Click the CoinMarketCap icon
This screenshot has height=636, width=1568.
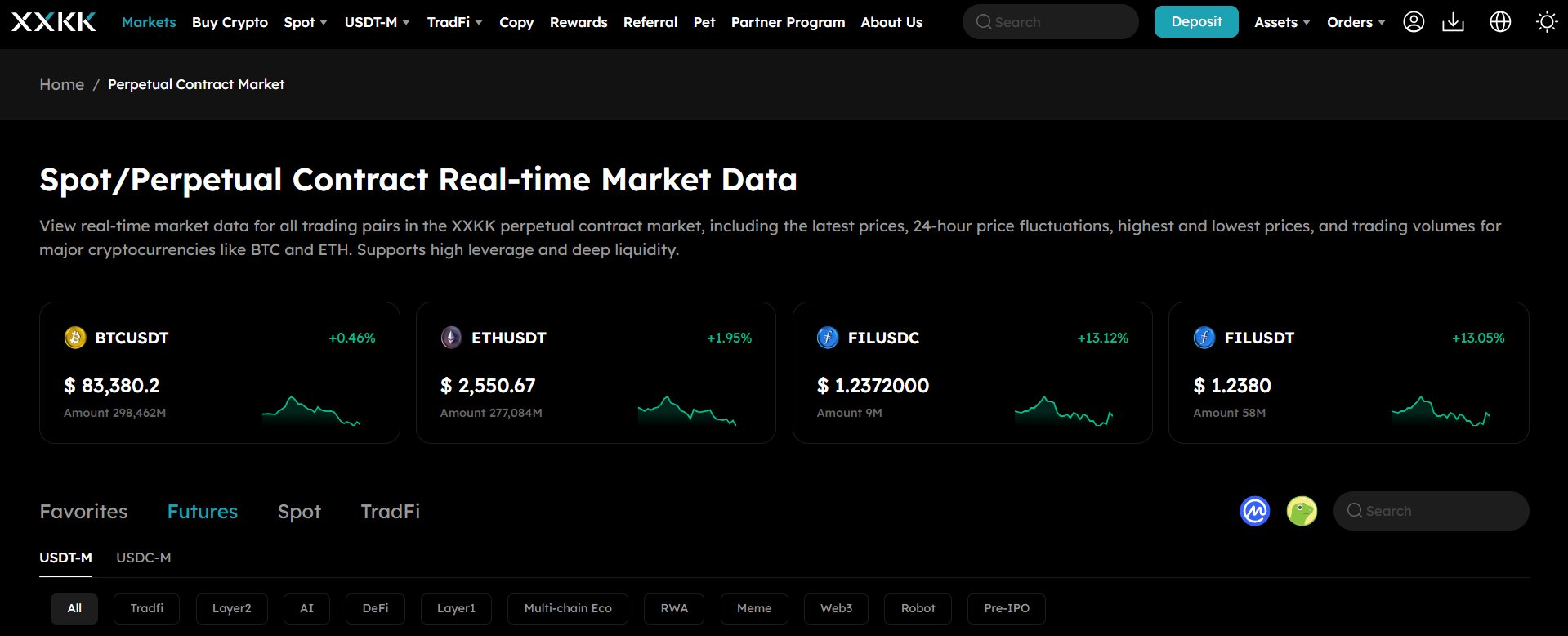pyautogui.click(x=1255, y=511)
